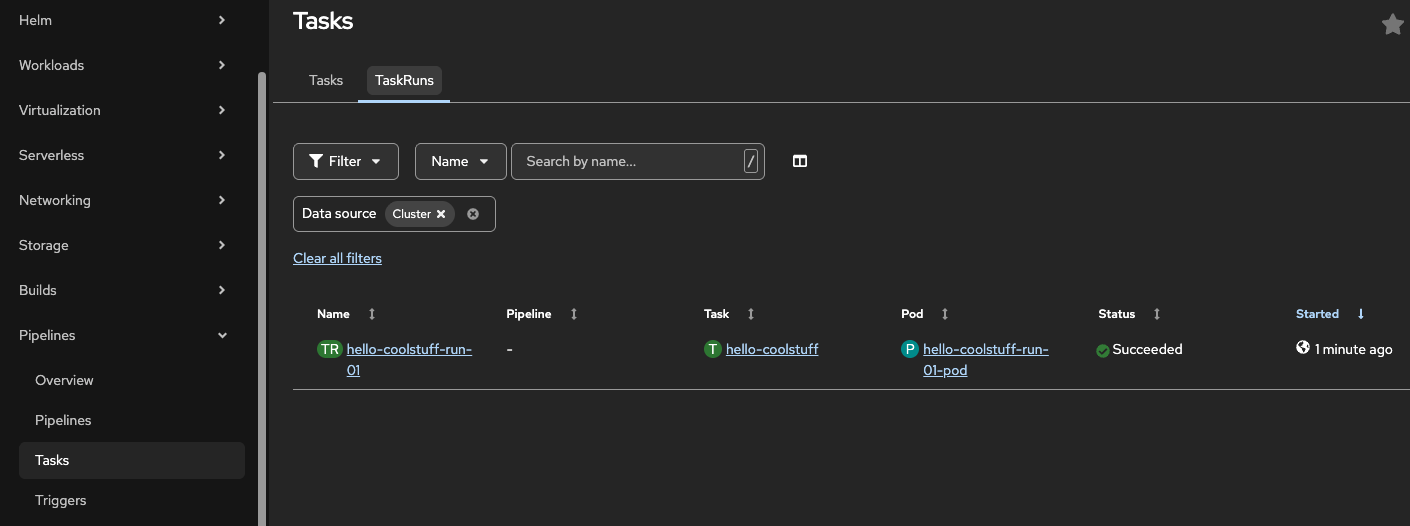Viewport: 1410px width, 526px height.
Task: Click the favorite star icon
Action: (1392, 25)
